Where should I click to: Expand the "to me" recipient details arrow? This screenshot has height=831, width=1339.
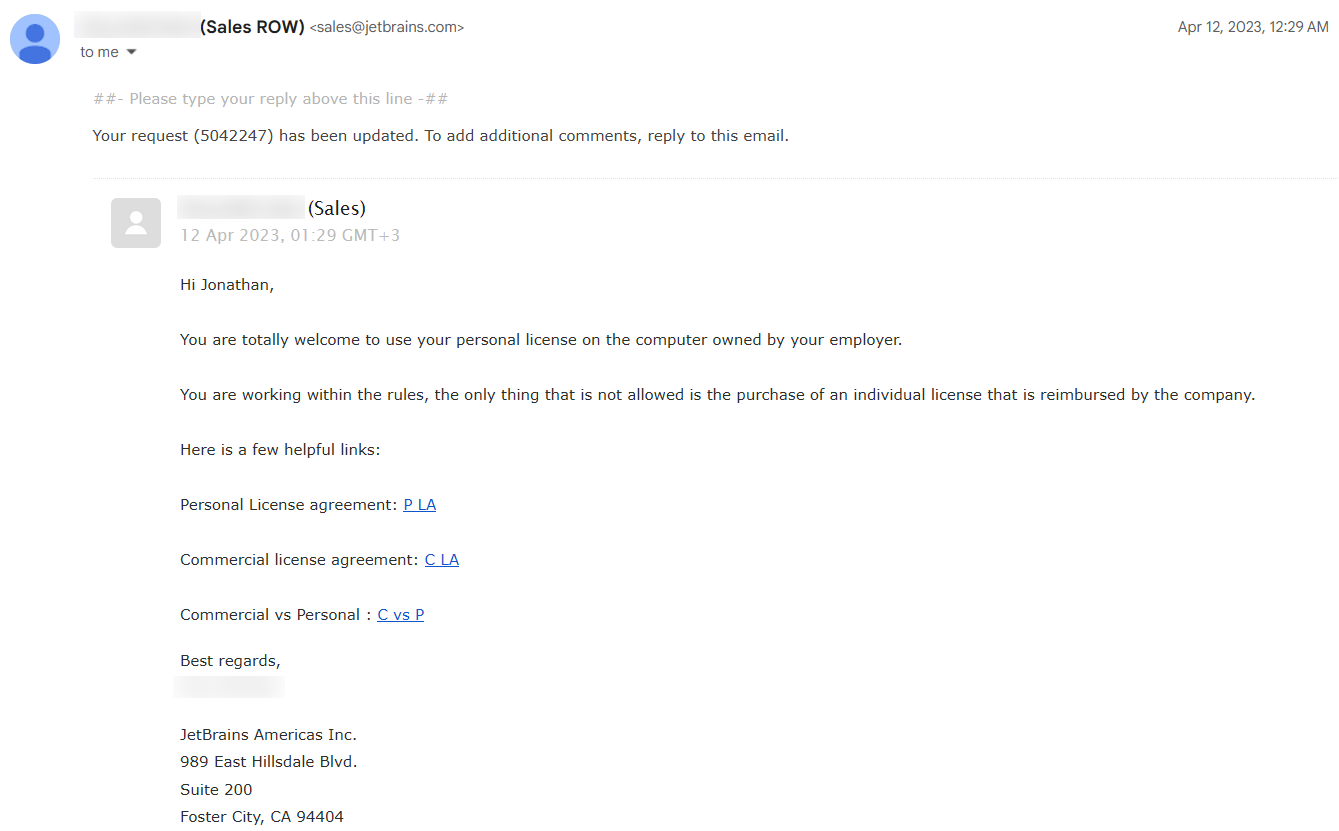(131, 52)
